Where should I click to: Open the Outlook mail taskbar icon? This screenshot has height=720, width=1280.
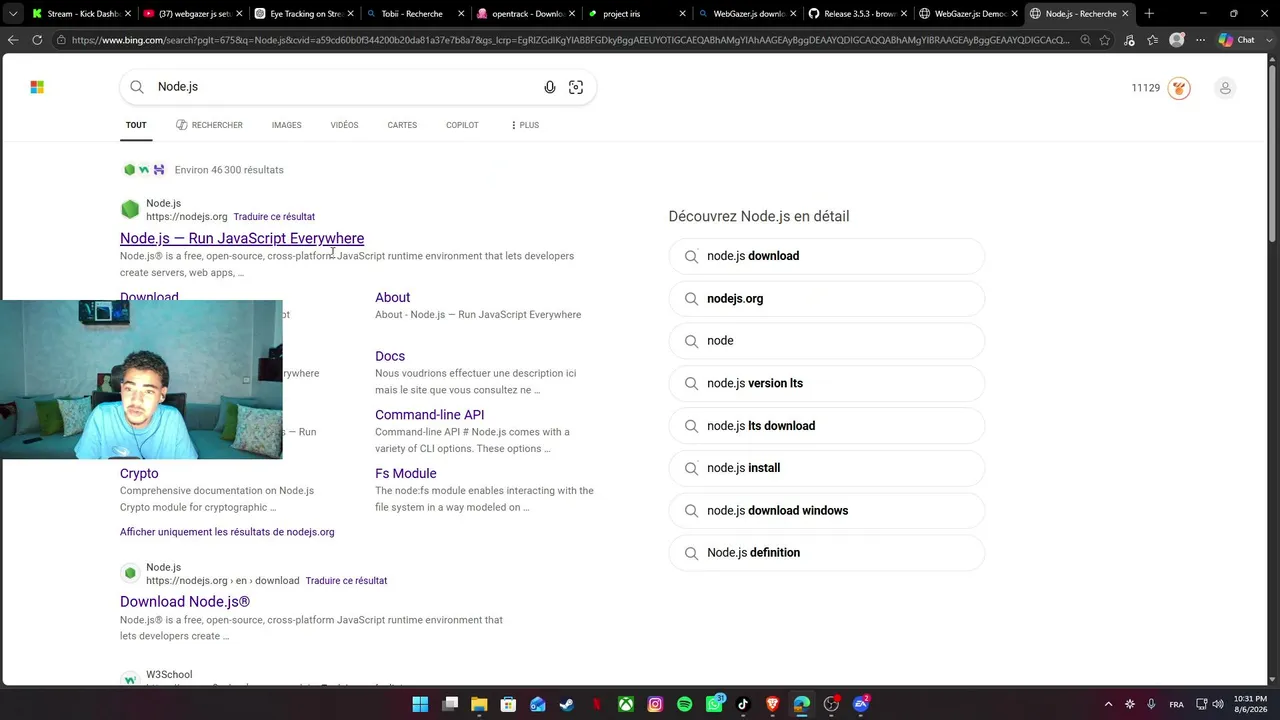(538, 704)
